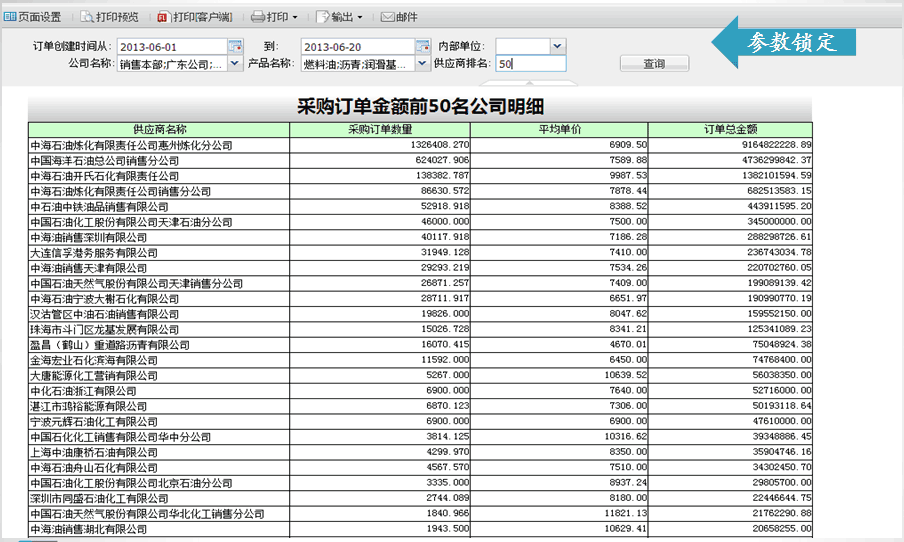Viewport: 904px width, 542px height.
Task: Open page setup from toolbar
Action: (x=32, y=17)
